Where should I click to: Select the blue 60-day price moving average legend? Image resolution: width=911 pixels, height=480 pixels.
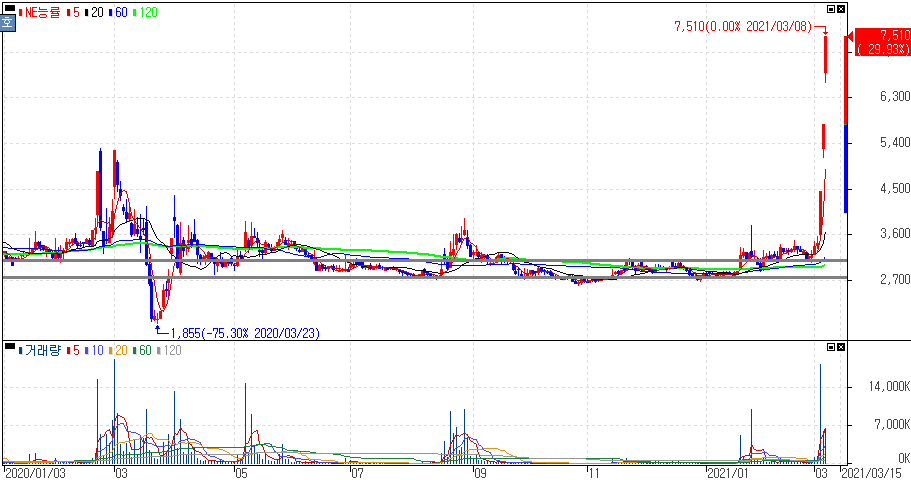point(118,12)
